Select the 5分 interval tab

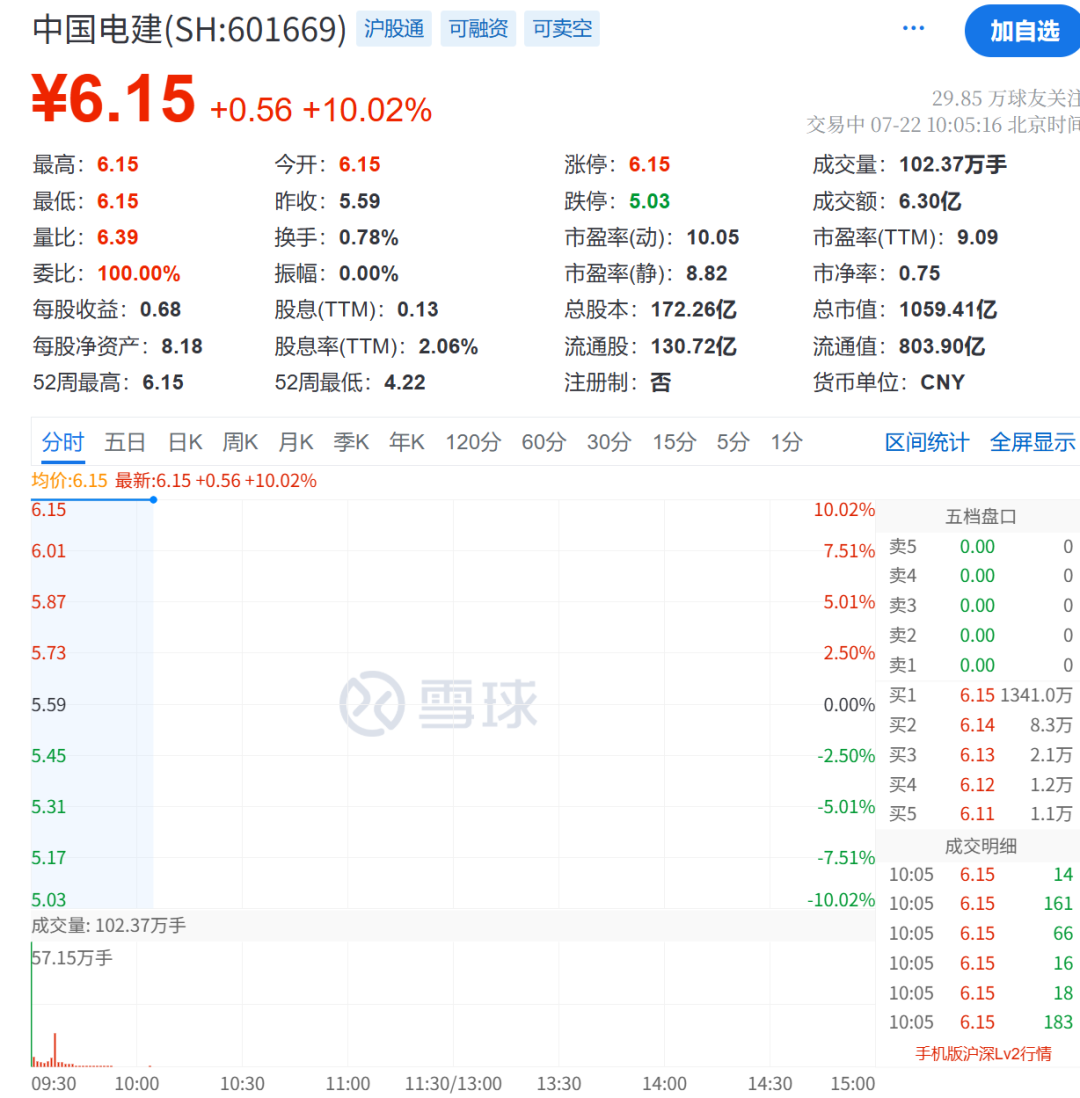point(733,443)
